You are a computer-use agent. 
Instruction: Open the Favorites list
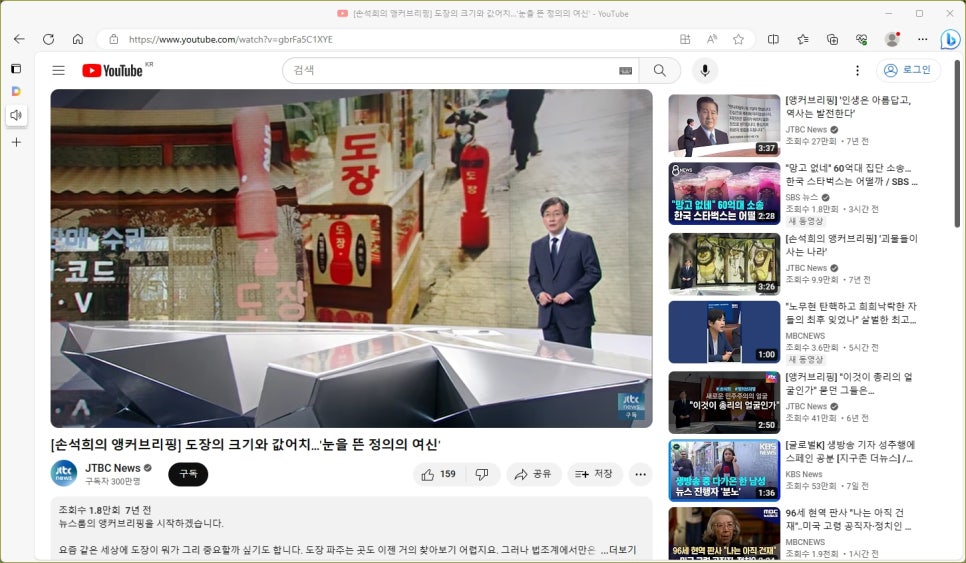point(803,39)
